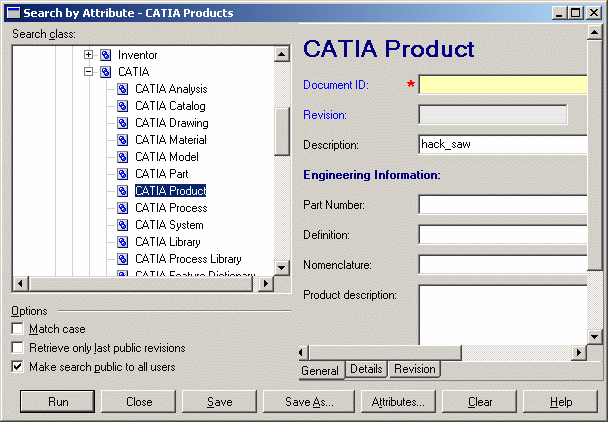608x422 pixels.
Task: Click the CATIA Part icon
Action: [123, 174]
